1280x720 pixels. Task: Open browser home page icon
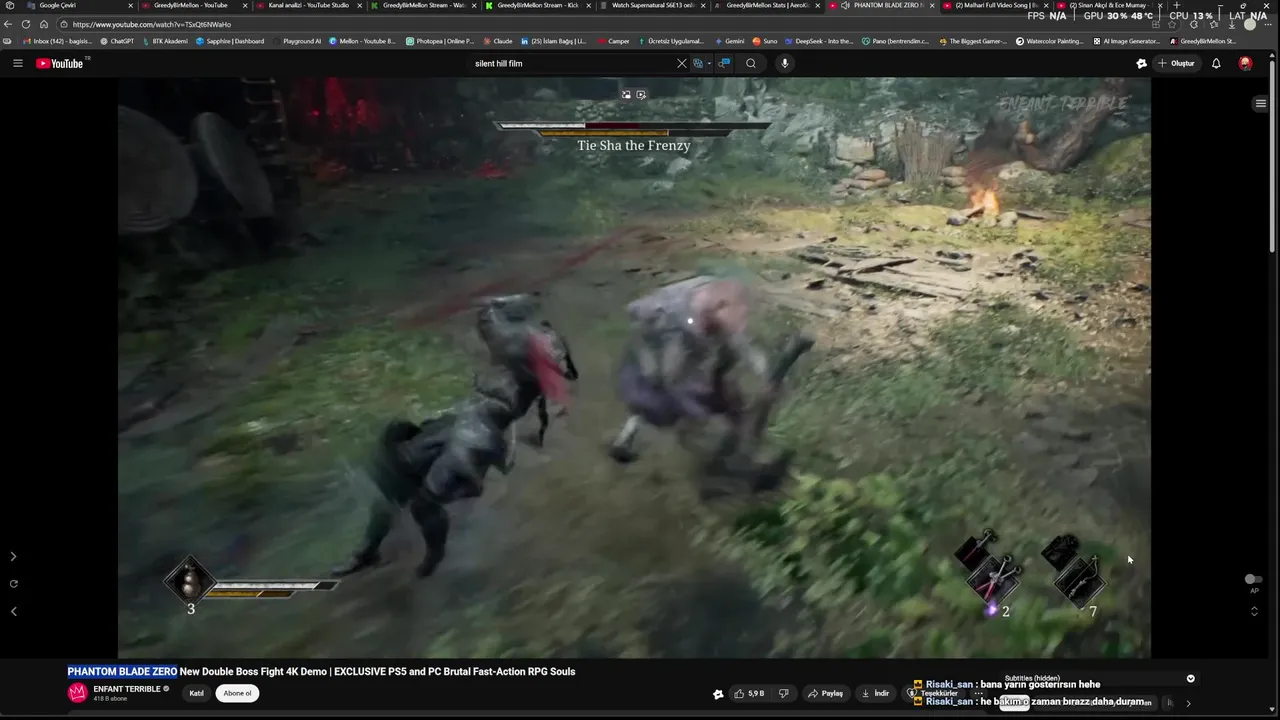pyautogui.click(x=44, y=24)
